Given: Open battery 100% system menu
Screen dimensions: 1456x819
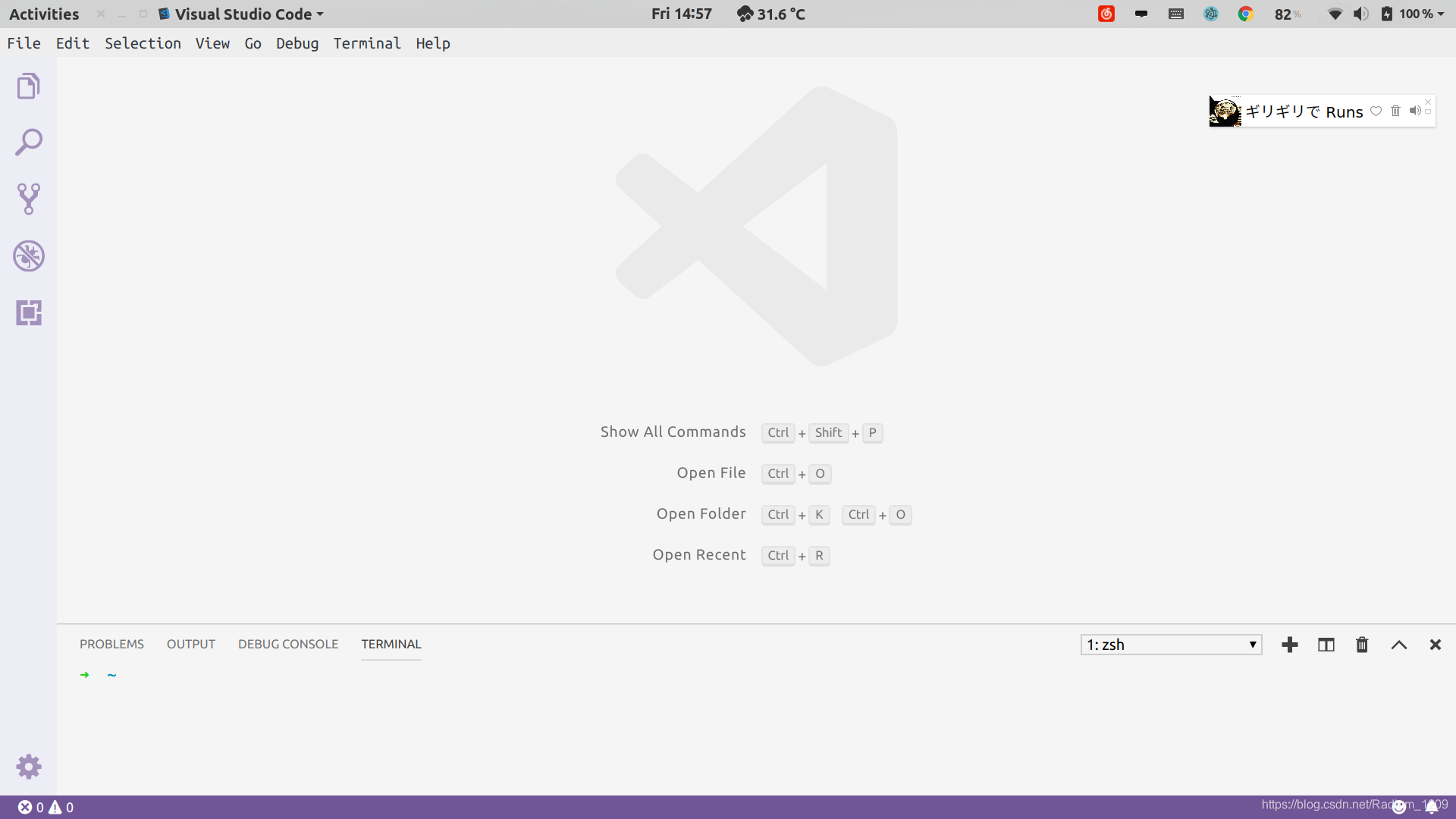Looking at the screenshot, I should (x=1412, y=14).
